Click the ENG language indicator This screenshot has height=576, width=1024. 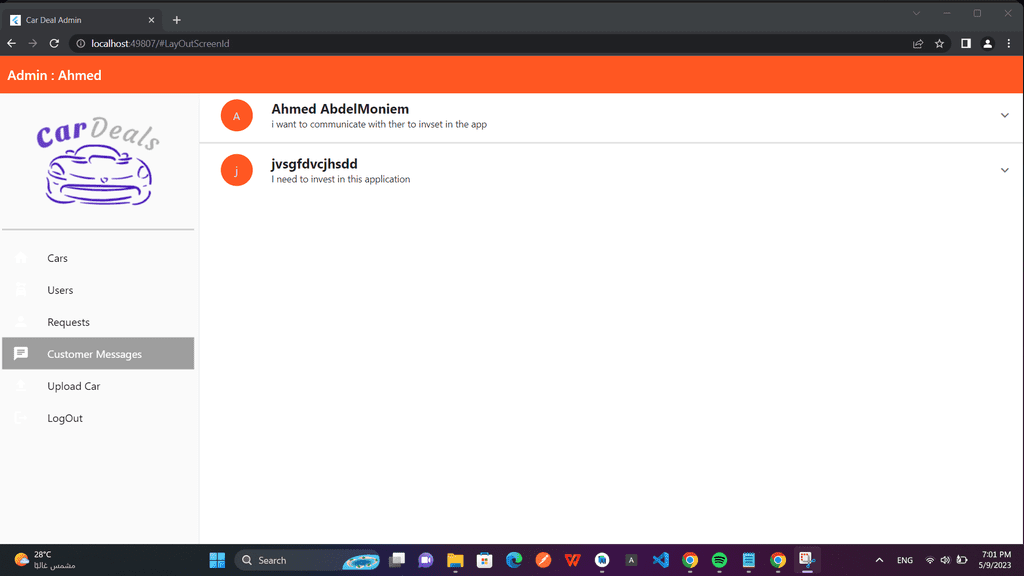pyautogui.click(x=904, y=560)
